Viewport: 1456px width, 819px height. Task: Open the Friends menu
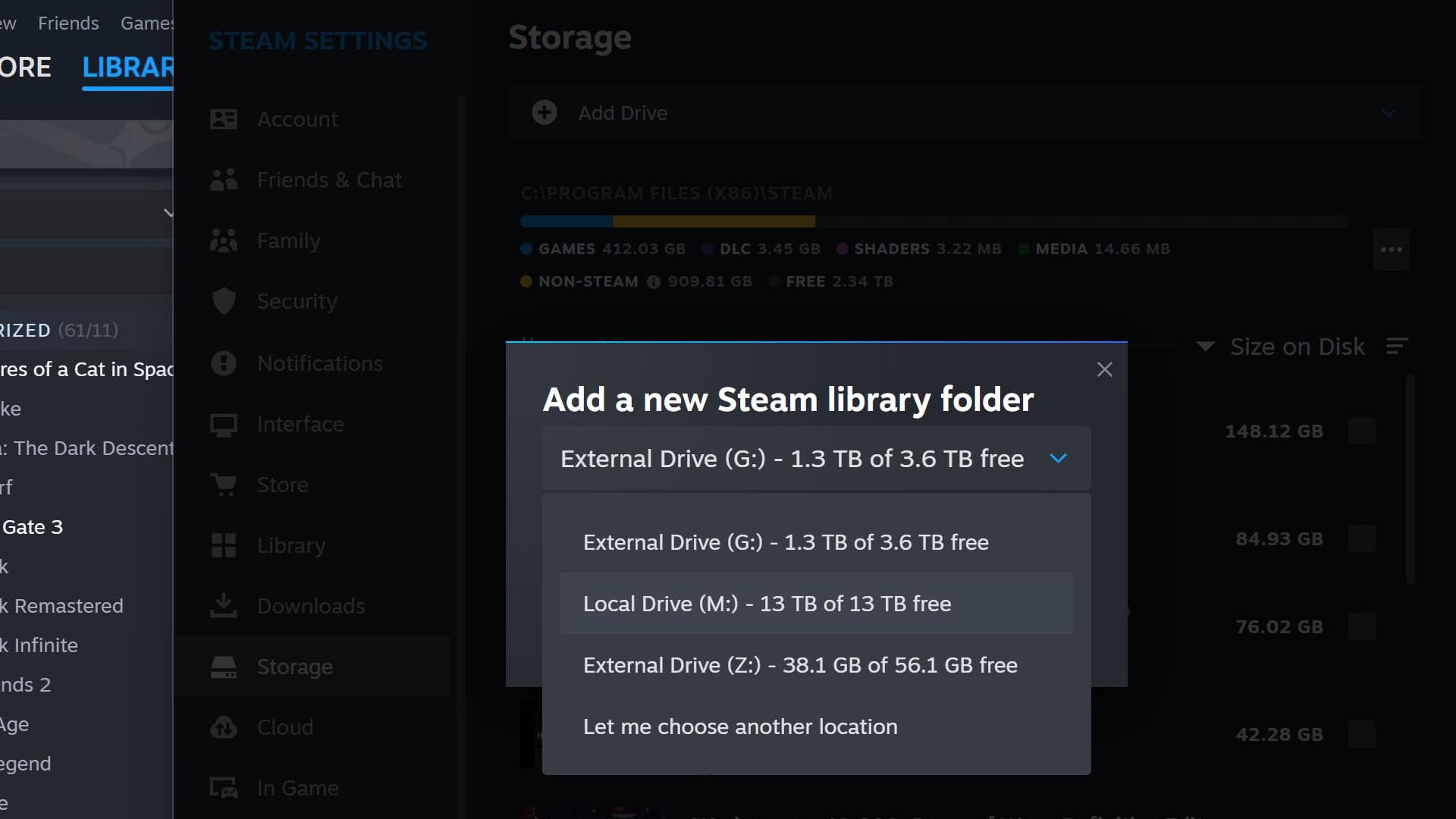tap(68, 23)
